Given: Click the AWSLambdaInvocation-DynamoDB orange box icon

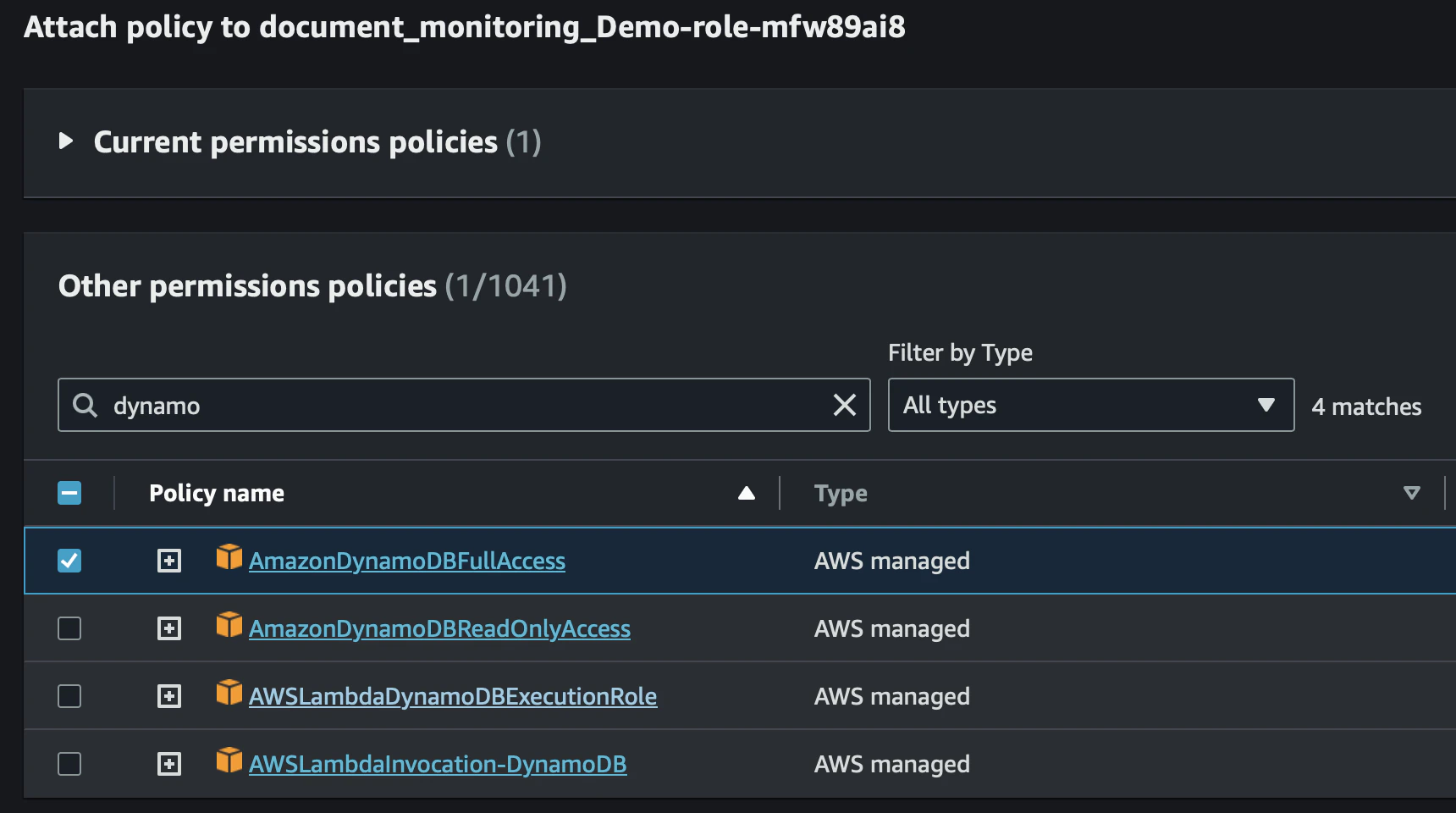Looking at the screenshot, I should pos(229,760).
